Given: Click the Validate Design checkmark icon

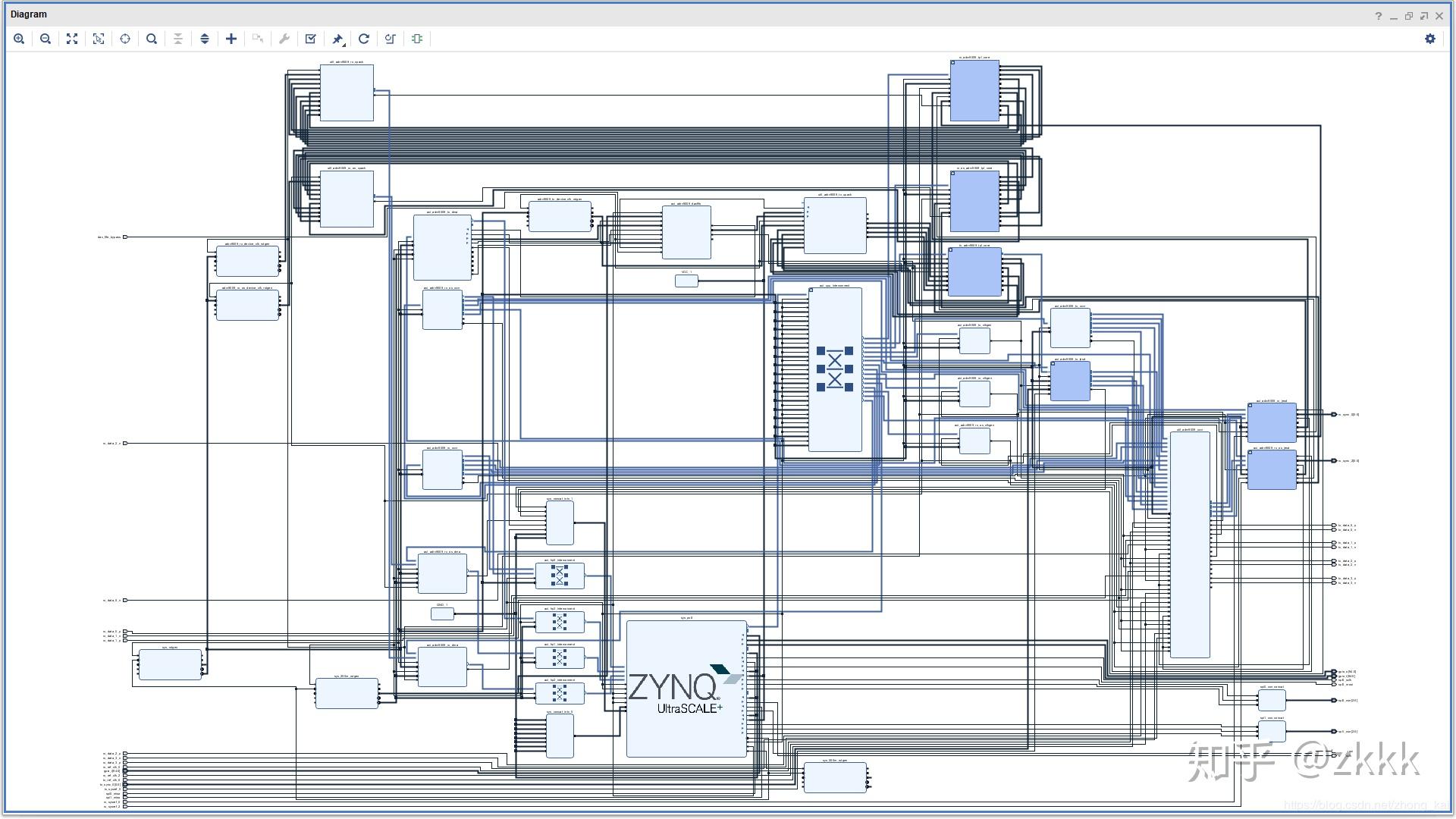Looking at the screenshot, I should pyautogui.click(x=311, y=39).
